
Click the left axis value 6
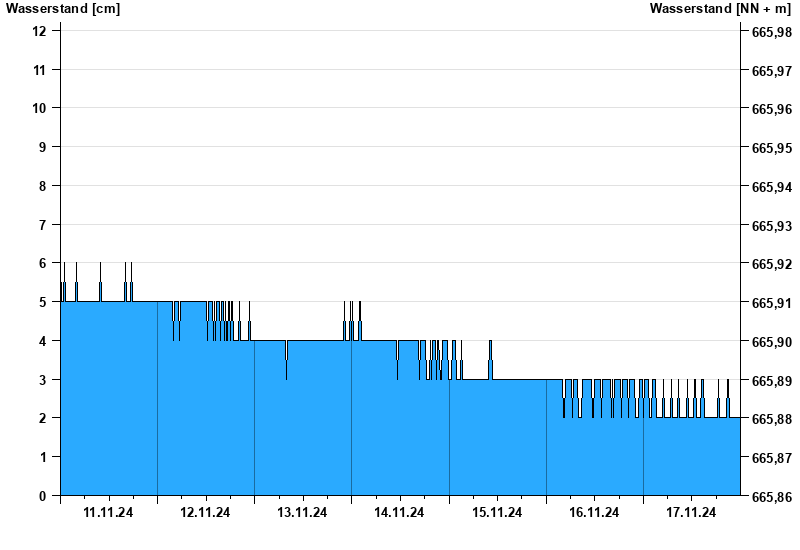point(42,263)
